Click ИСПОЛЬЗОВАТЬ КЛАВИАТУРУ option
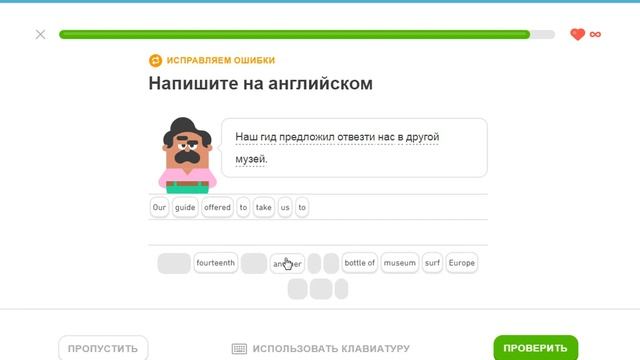Image resolution: width=640 pixels, height=360 pixels. (321, 349)
